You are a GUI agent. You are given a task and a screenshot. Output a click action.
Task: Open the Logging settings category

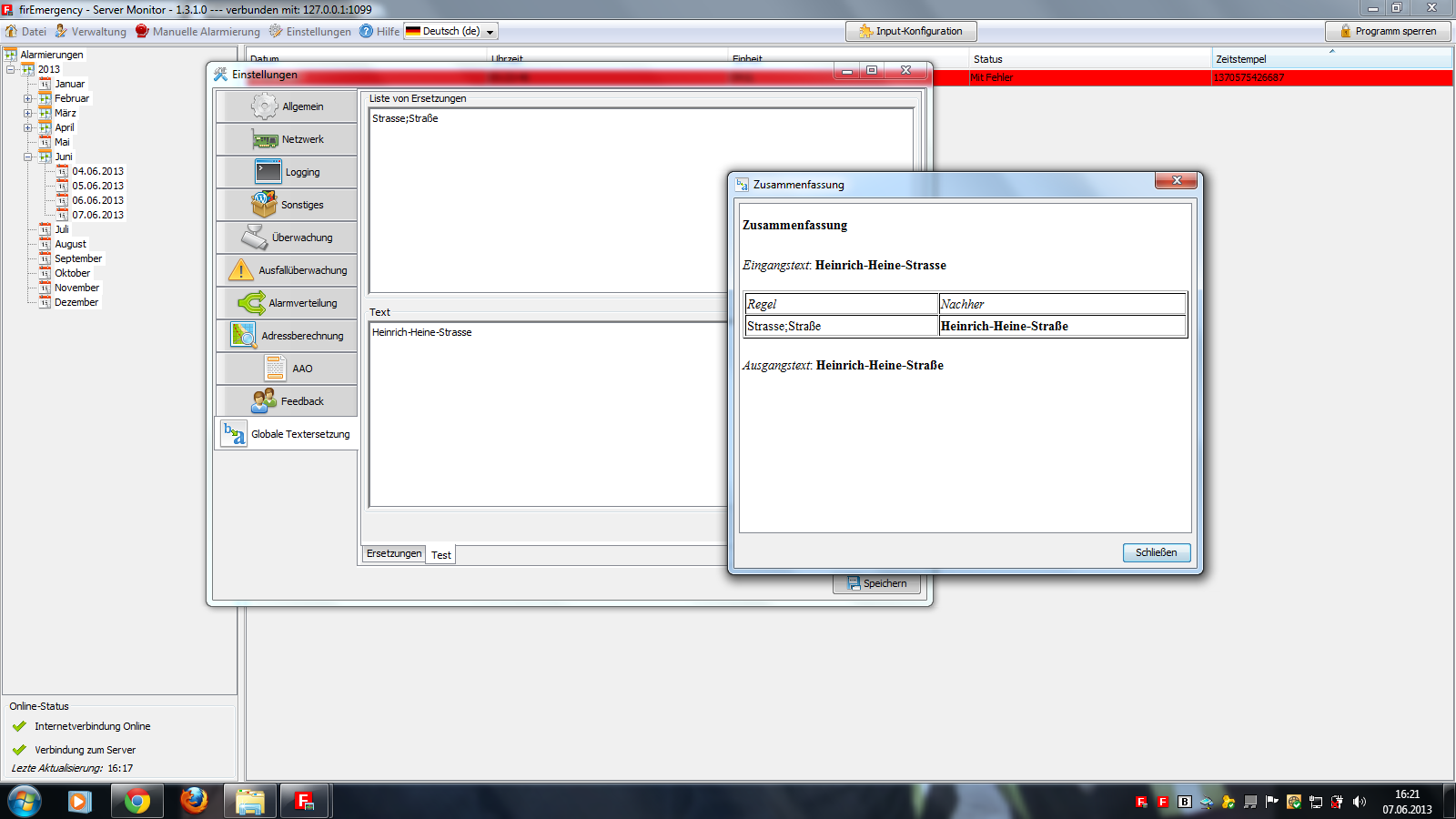click(x=287, y=172)
